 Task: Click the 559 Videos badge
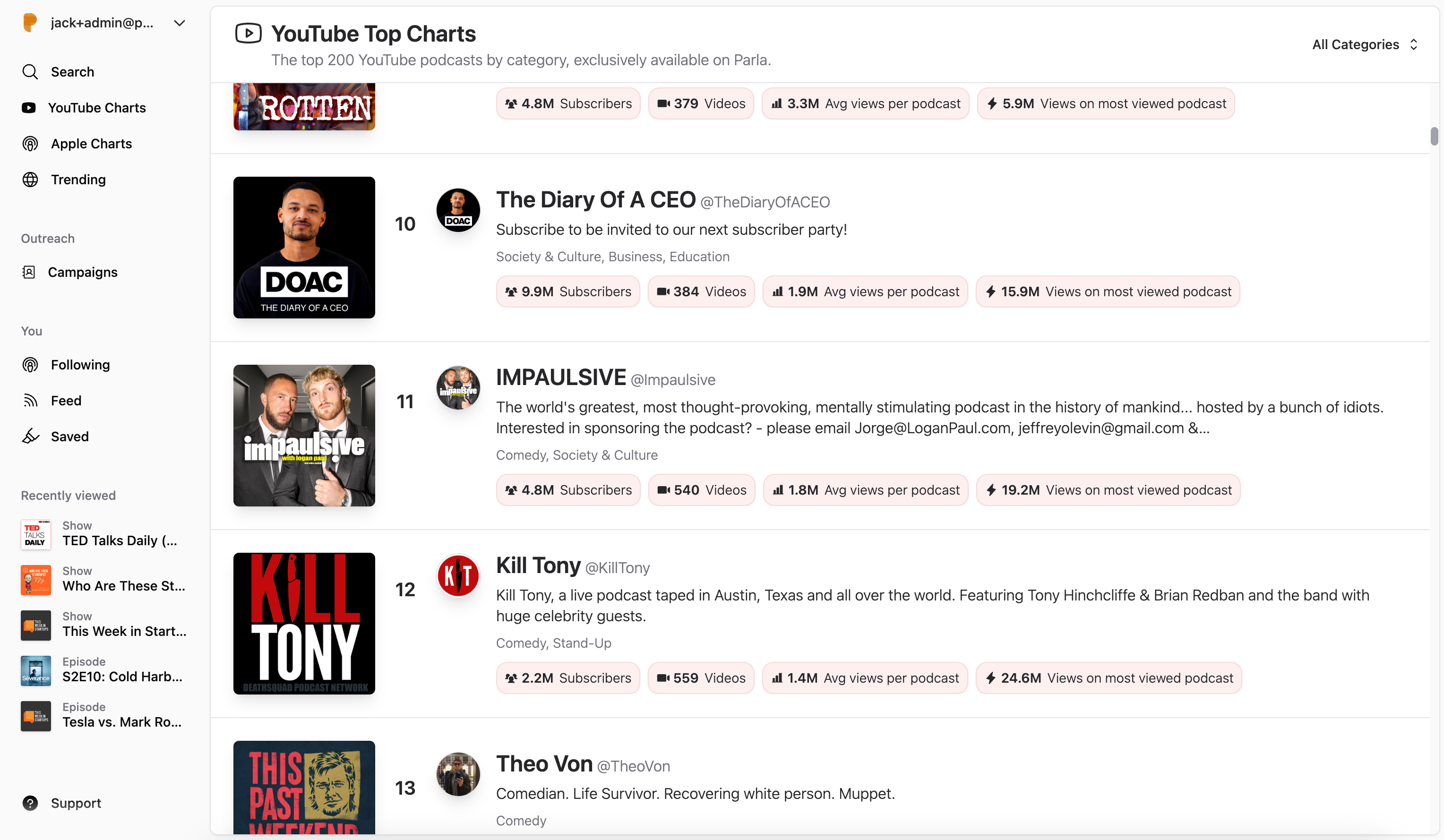click(x=701, y=678)
